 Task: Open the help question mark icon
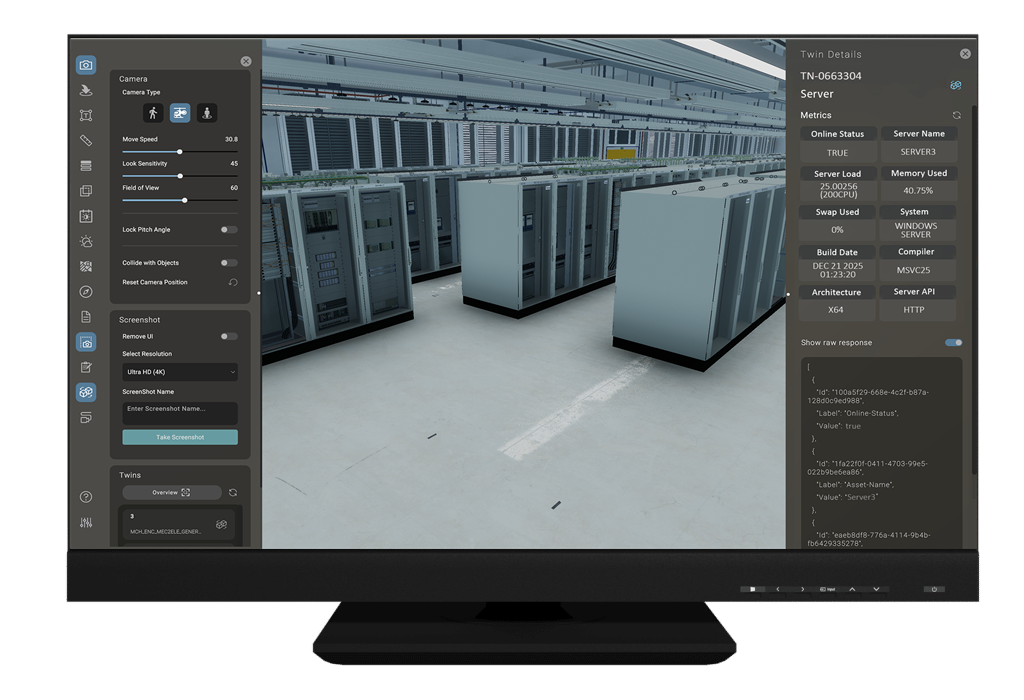(x=86, y=496)
